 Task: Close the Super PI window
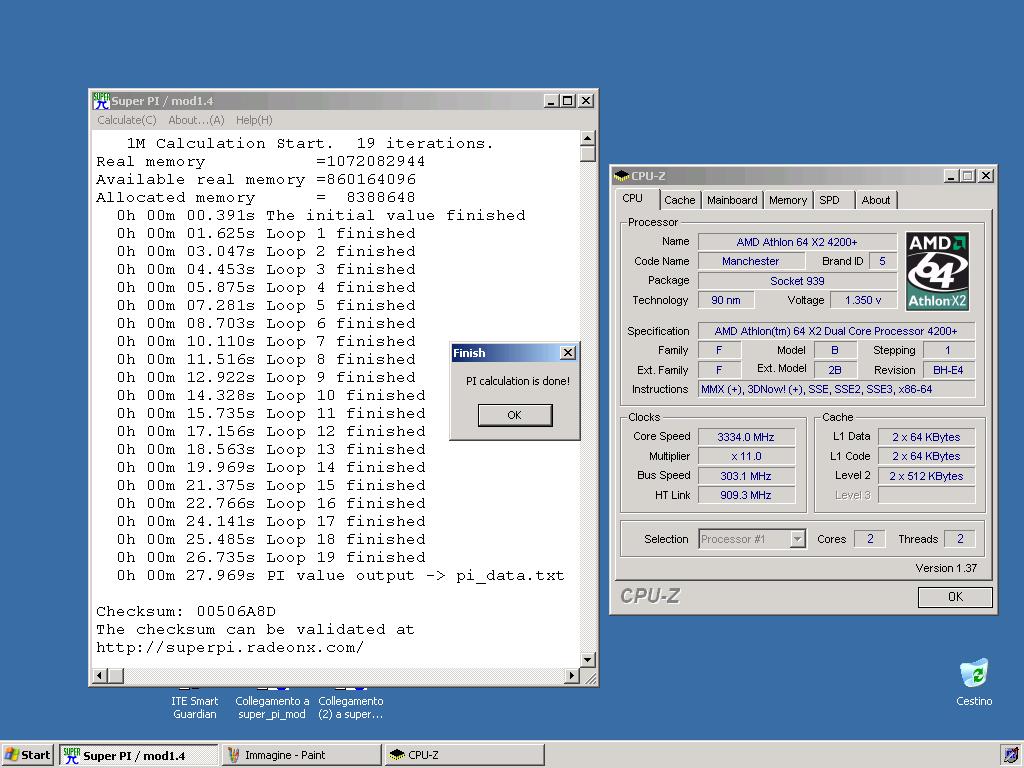pyautogui.click(x=586, y=101)
